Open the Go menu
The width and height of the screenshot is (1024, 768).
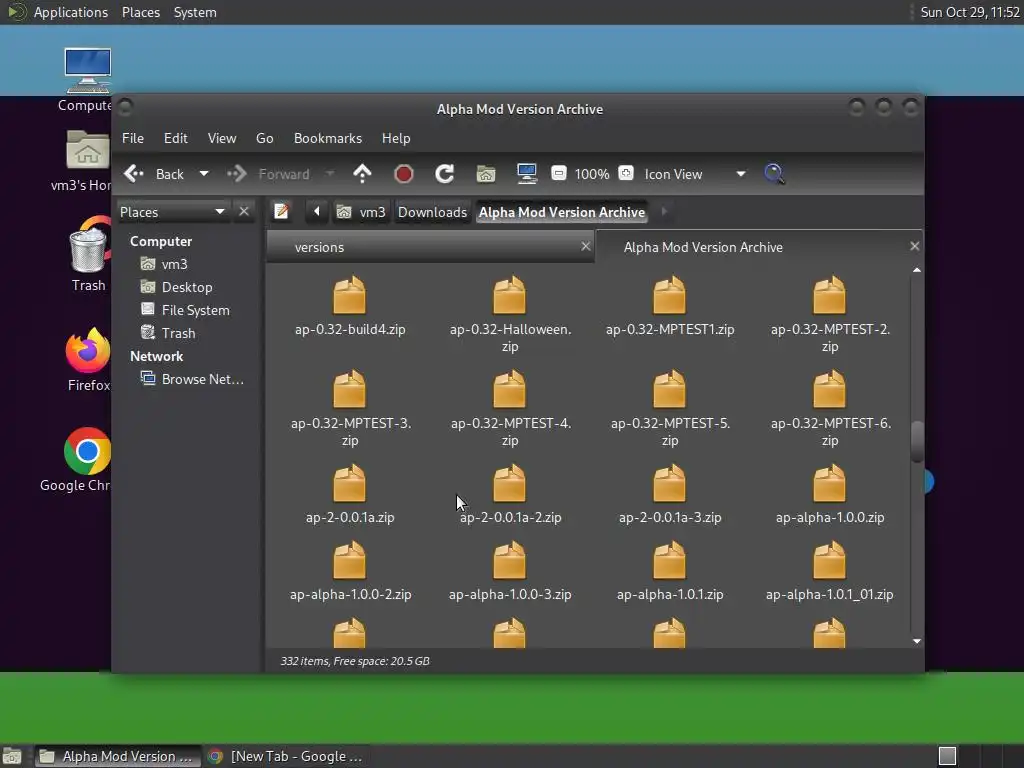tap(264, 138)
